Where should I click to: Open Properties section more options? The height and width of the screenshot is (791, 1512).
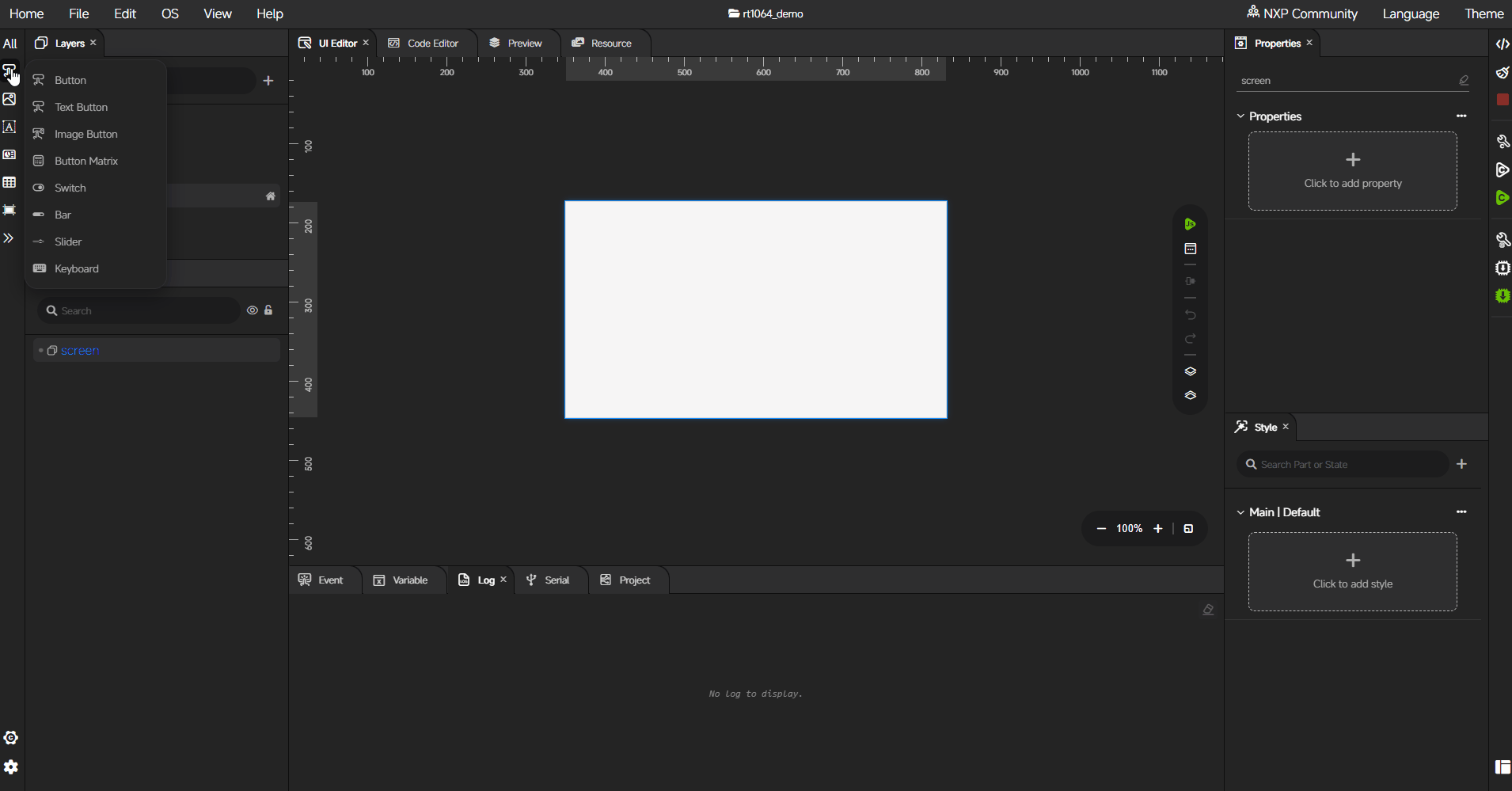[1461, 116]
